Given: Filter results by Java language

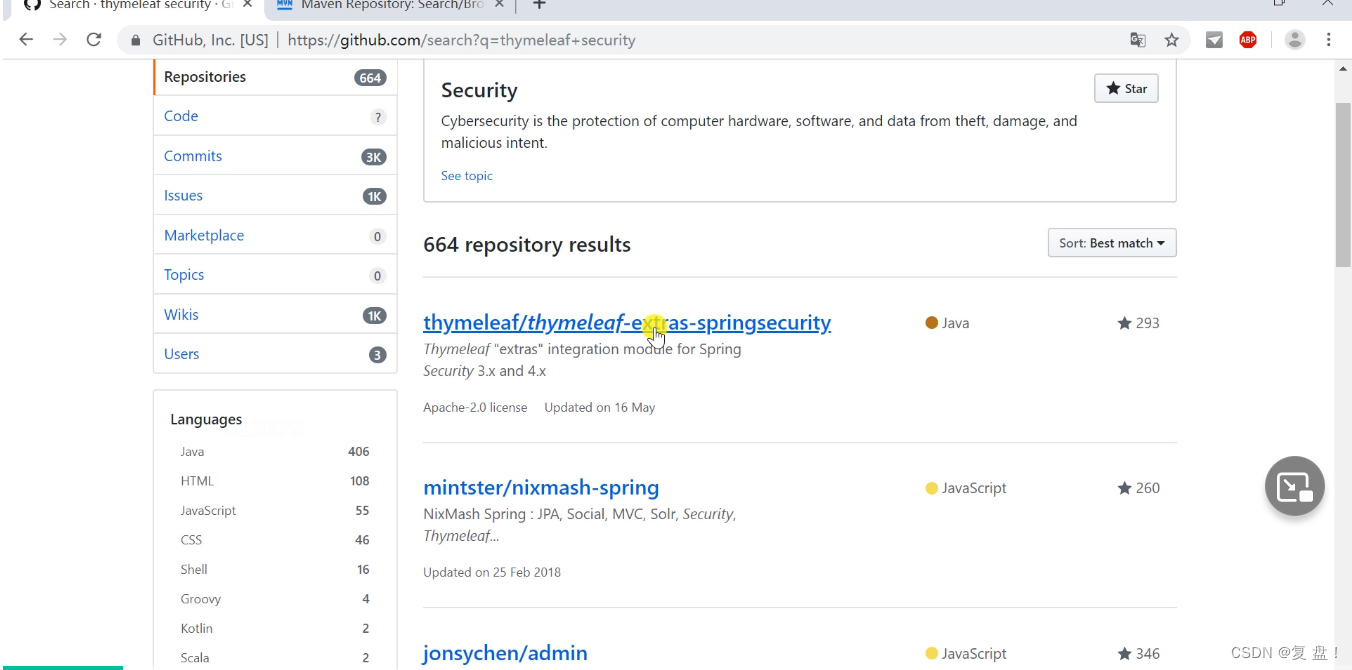Looking at the screenshot, I should [275, 452].
